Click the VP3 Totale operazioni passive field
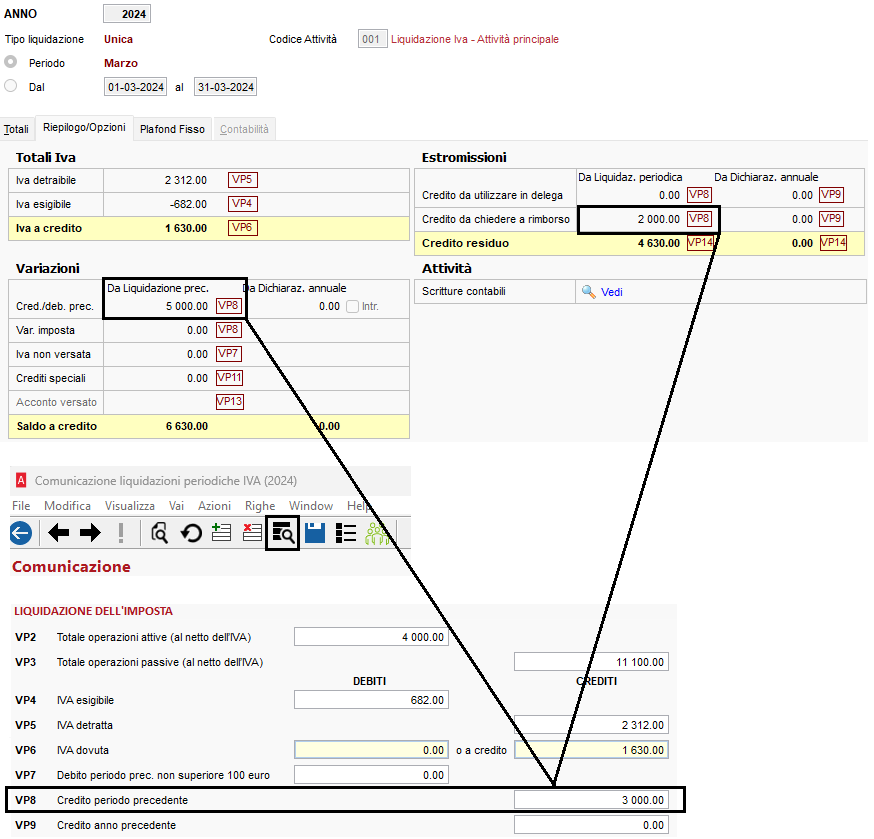874x839 pixels. pos(591,662)
